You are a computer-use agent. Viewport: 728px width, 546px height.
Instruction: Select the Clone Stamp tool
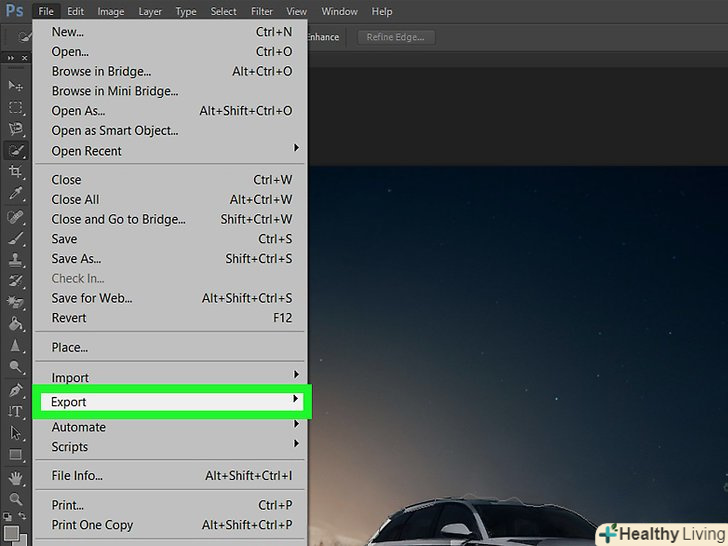[x=15, y=260]
